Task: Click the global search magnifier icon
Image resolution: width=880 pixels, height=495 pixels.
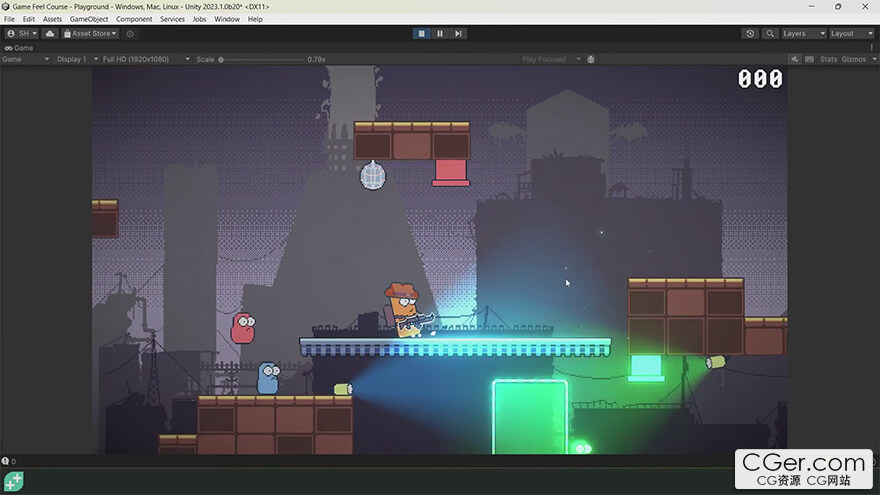Action: 770,33
